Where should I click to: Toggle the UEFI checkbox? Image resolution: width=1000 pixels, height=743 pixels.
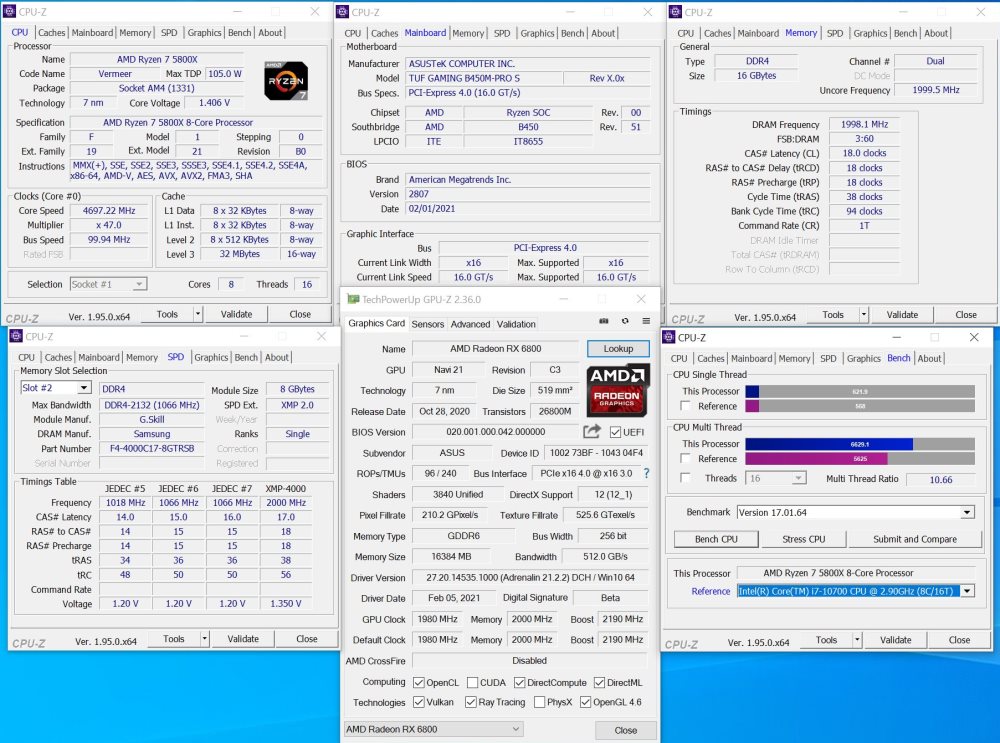click(x=615, y=432)
